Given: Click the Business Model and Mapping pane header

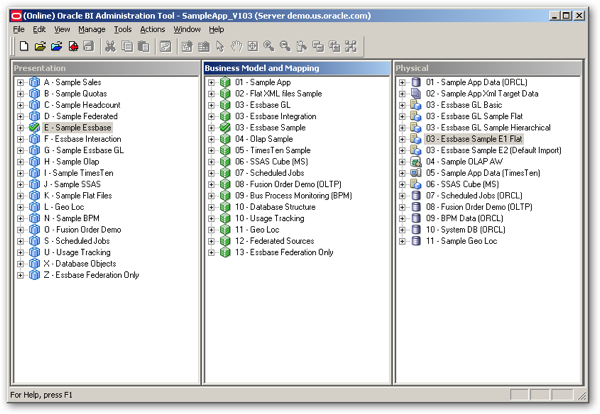Looking at the screenshot, I should (297, 68).
